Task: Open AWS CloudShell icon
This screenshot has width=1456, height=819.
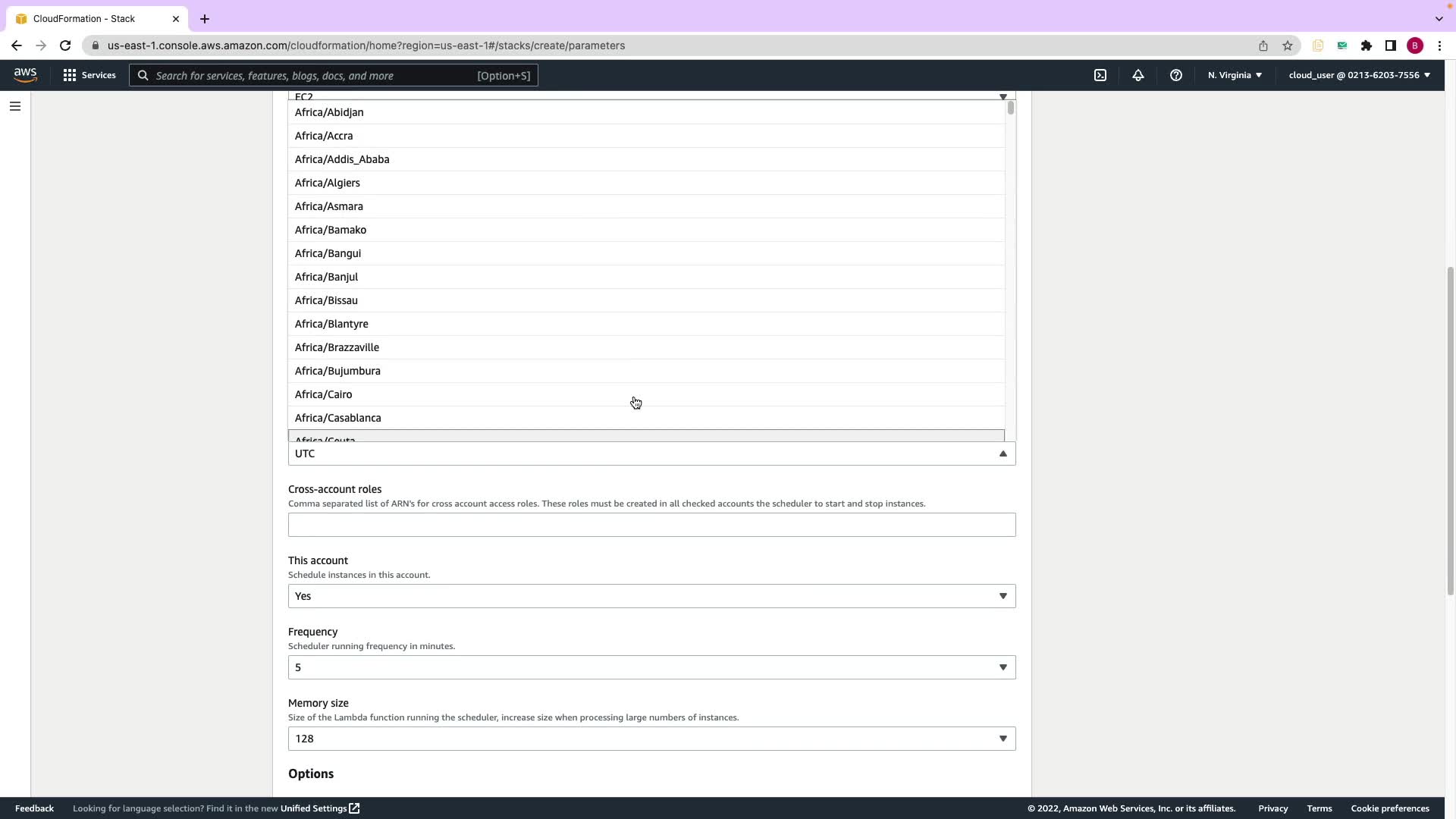Action: pos(1100,75)
